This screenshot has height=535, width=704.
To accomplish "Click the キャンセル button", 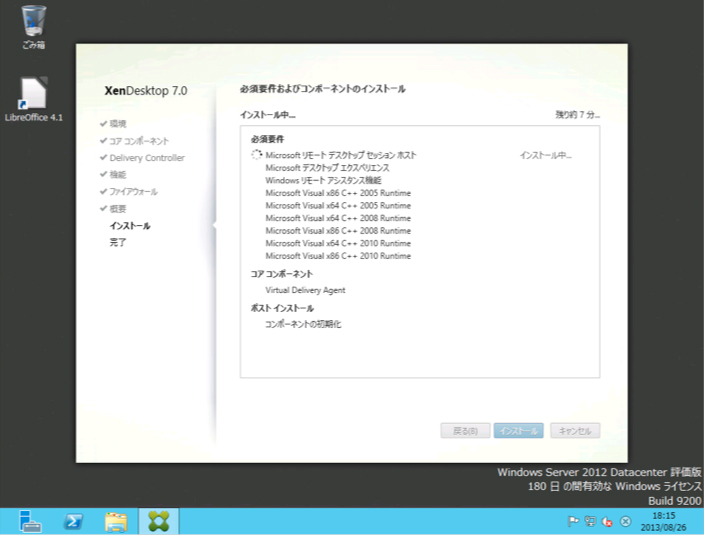I will click(x=575, y=431).
